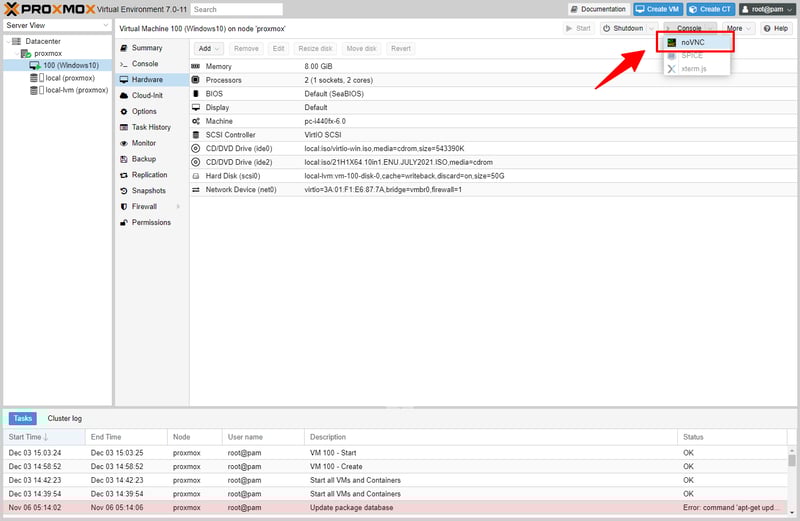Open the Backup section
Screen dimensions: 800x521
143,159
